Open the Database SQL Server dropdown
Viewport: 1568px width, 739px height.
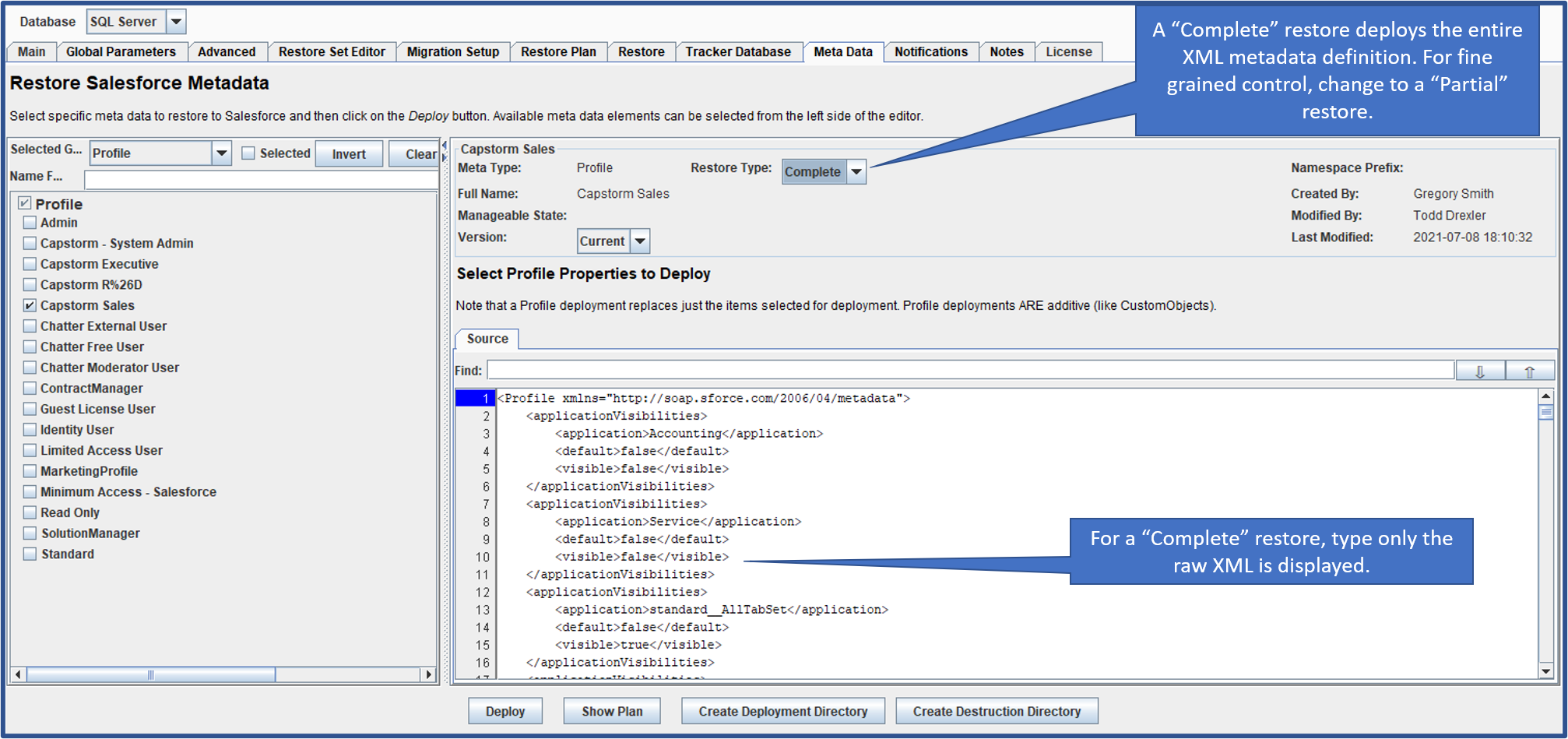[x=135, y=22]
